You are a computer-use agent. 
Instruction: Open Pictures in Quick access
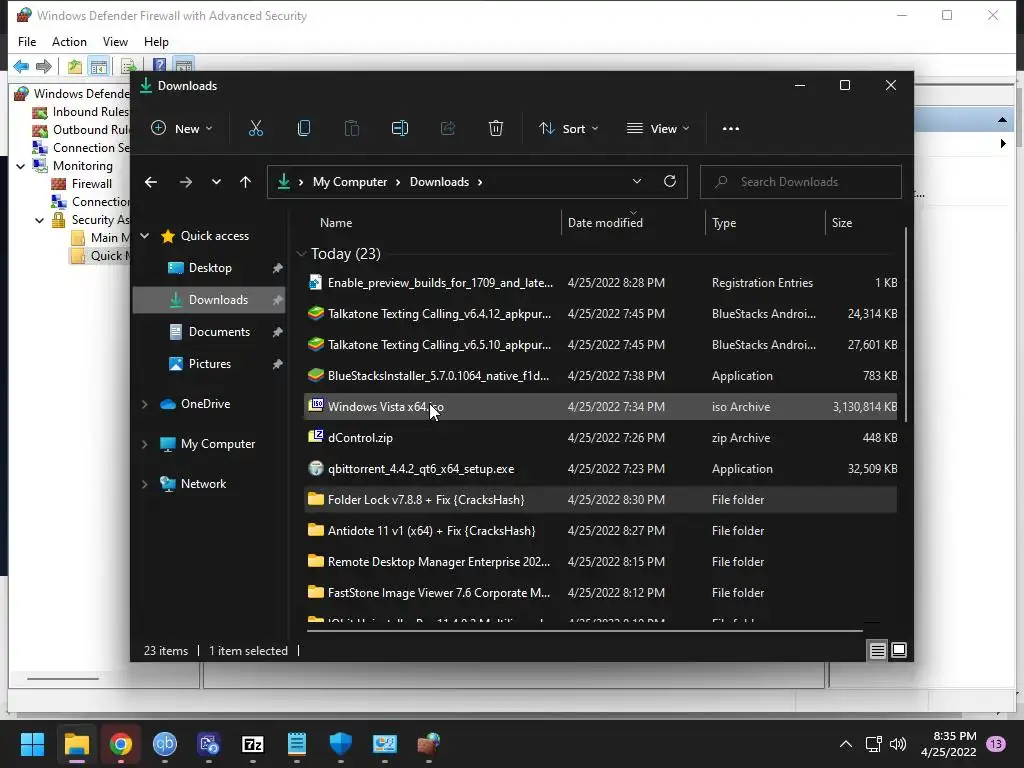point(209,364)
